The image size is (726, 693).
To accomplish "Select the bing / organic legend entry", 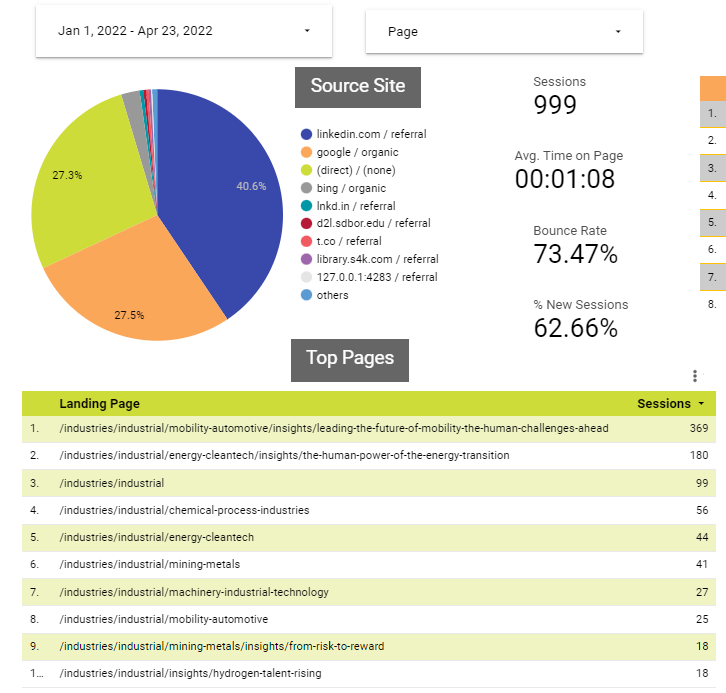I will (350, 188).
